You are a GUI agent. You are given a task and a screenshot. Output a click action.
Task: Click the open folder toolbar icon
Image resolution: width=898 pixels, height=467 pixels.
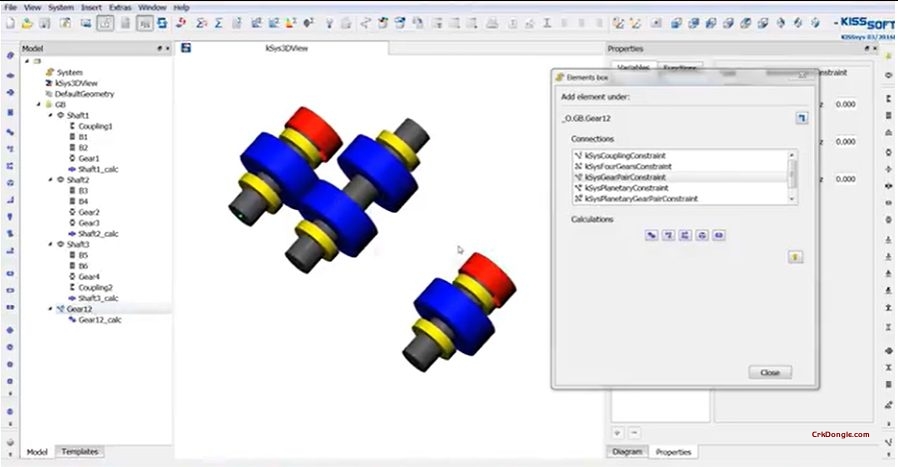(27, 23)
